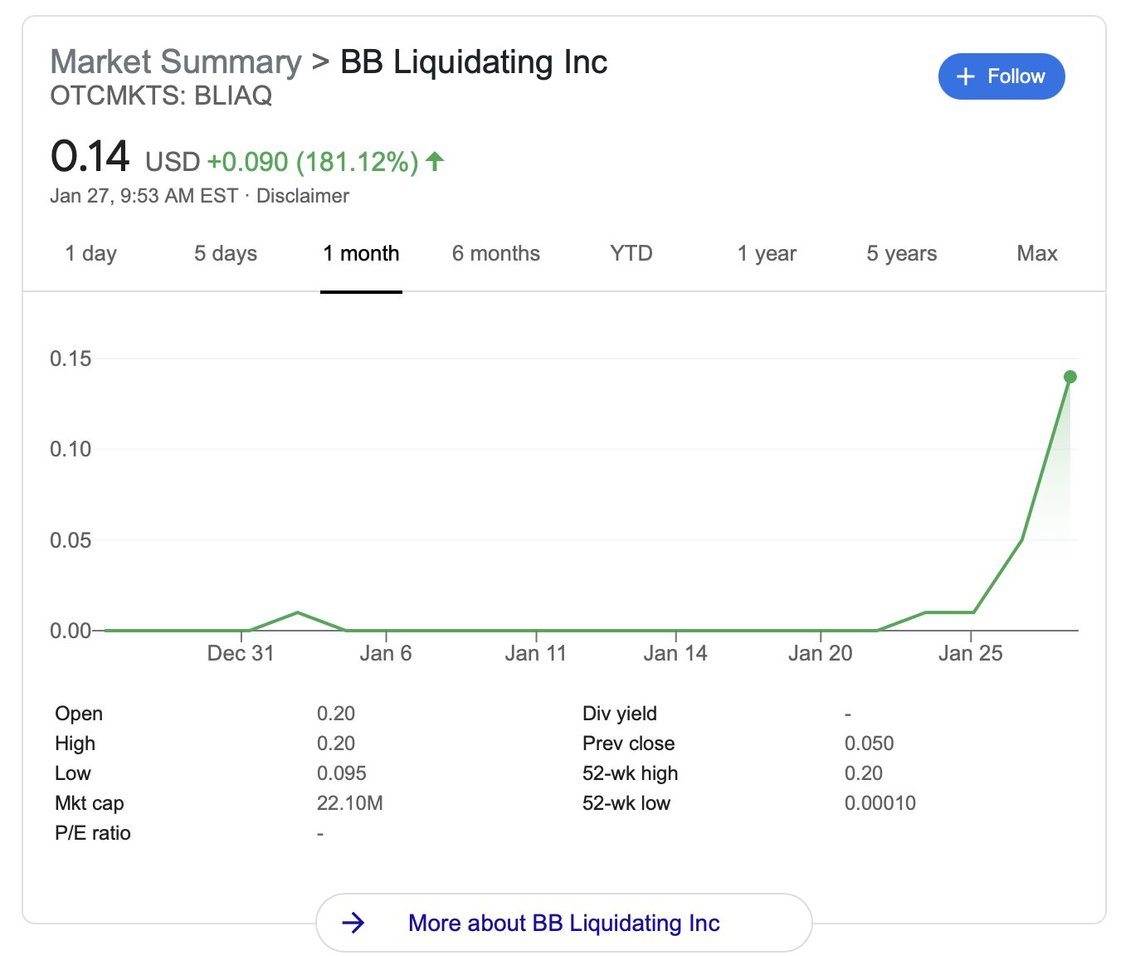This screenshot has width=1140, height=956.
Task: Switch to the Max tab
Action: tap(1037, 253)
